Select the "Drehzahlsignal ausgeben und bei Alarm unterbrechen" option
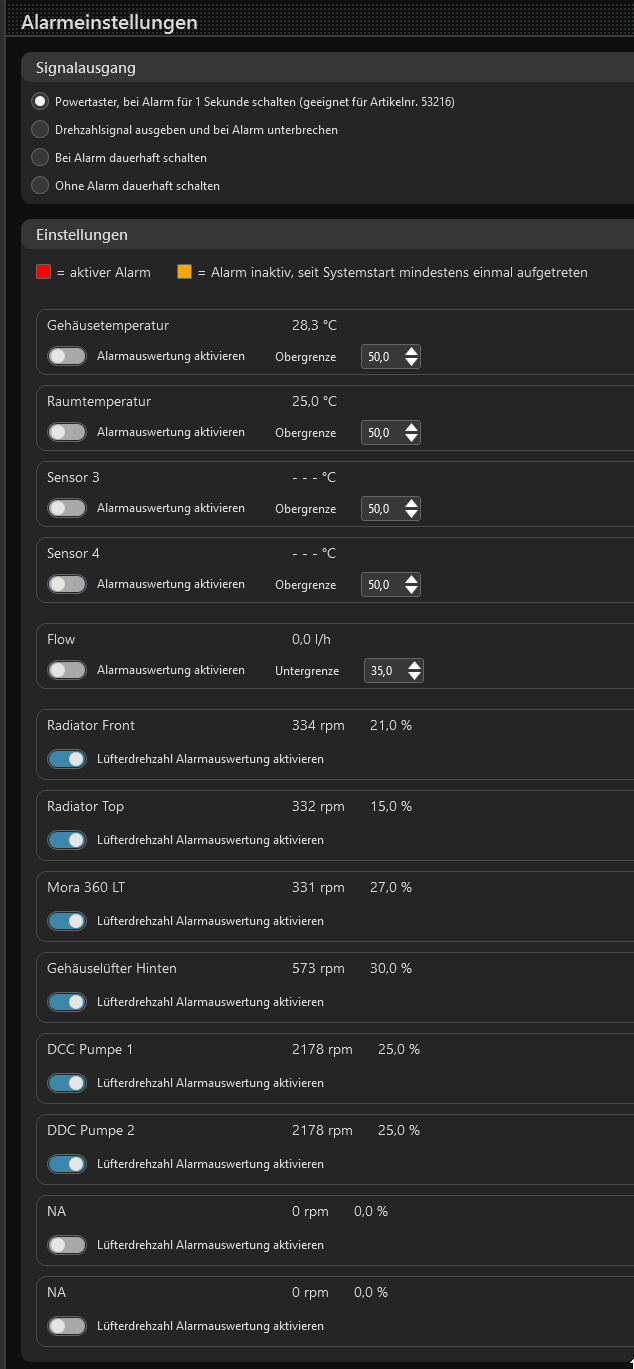Viewport: 634px width, 1369px height. point(40,129)
